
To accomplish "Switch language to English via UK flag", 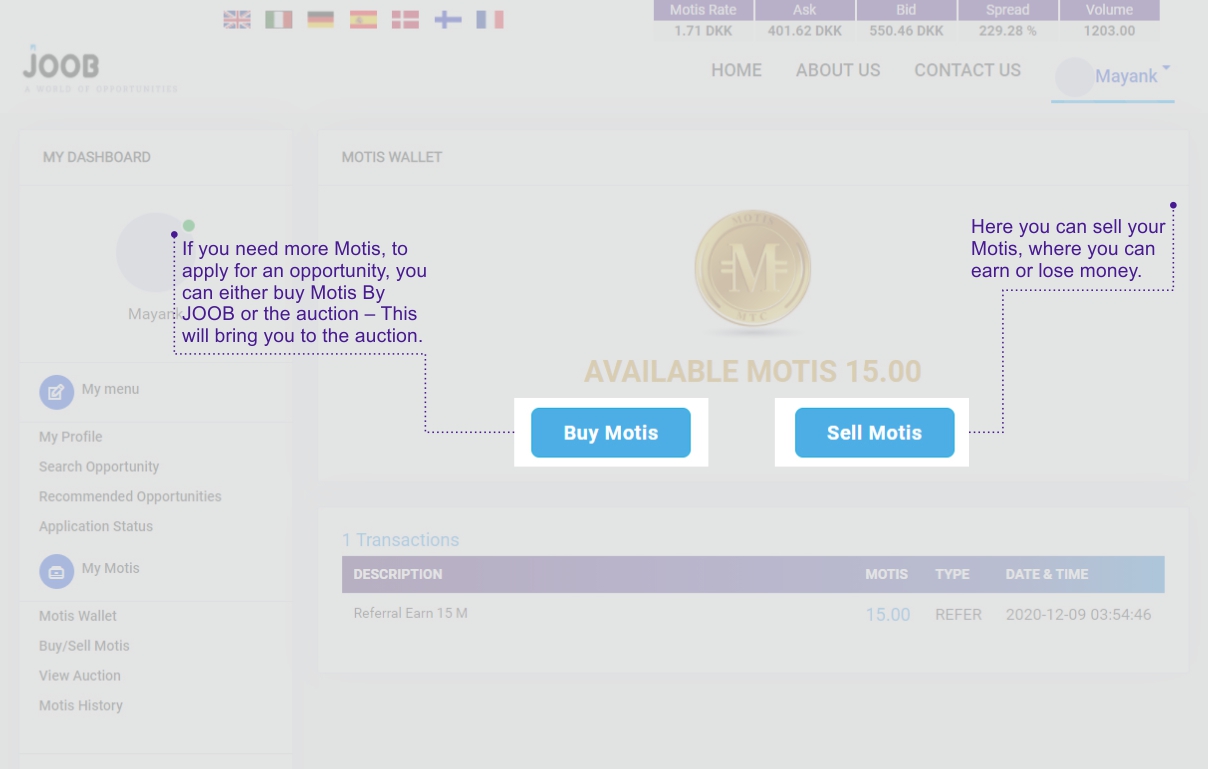I will (237, 19).
